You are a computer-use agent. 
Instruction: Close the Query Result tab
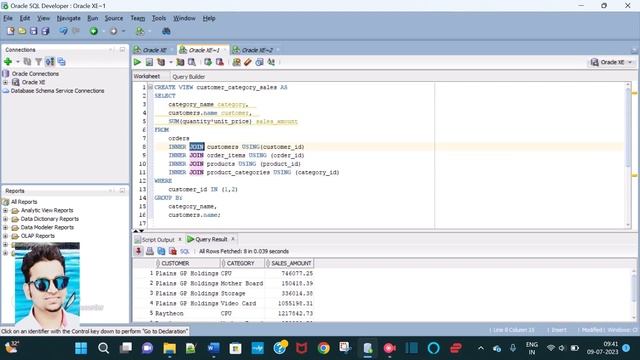[233, 239]
